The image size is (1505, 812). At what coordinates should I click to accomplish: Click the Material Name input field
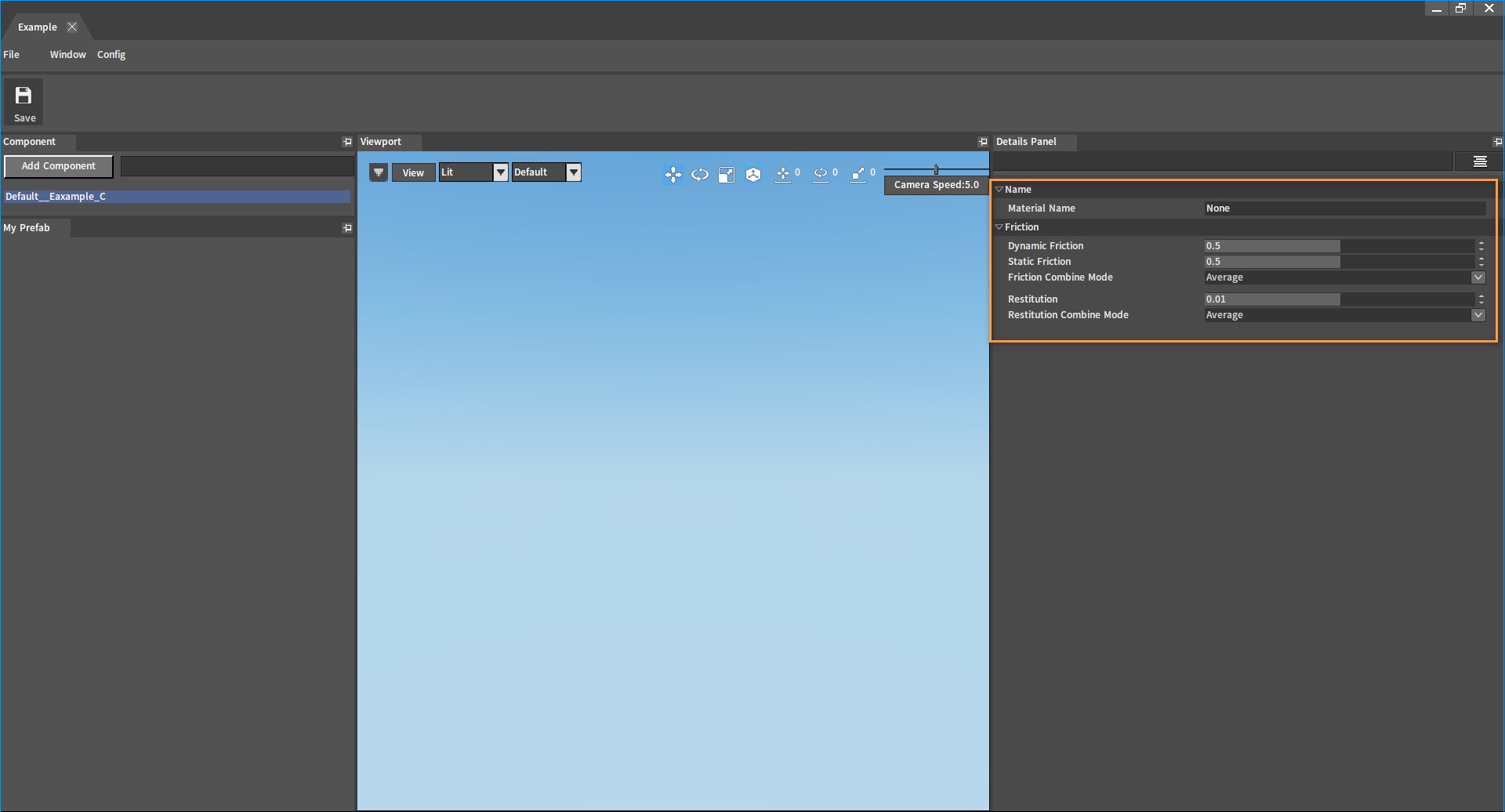click(x=1345, y=208)
